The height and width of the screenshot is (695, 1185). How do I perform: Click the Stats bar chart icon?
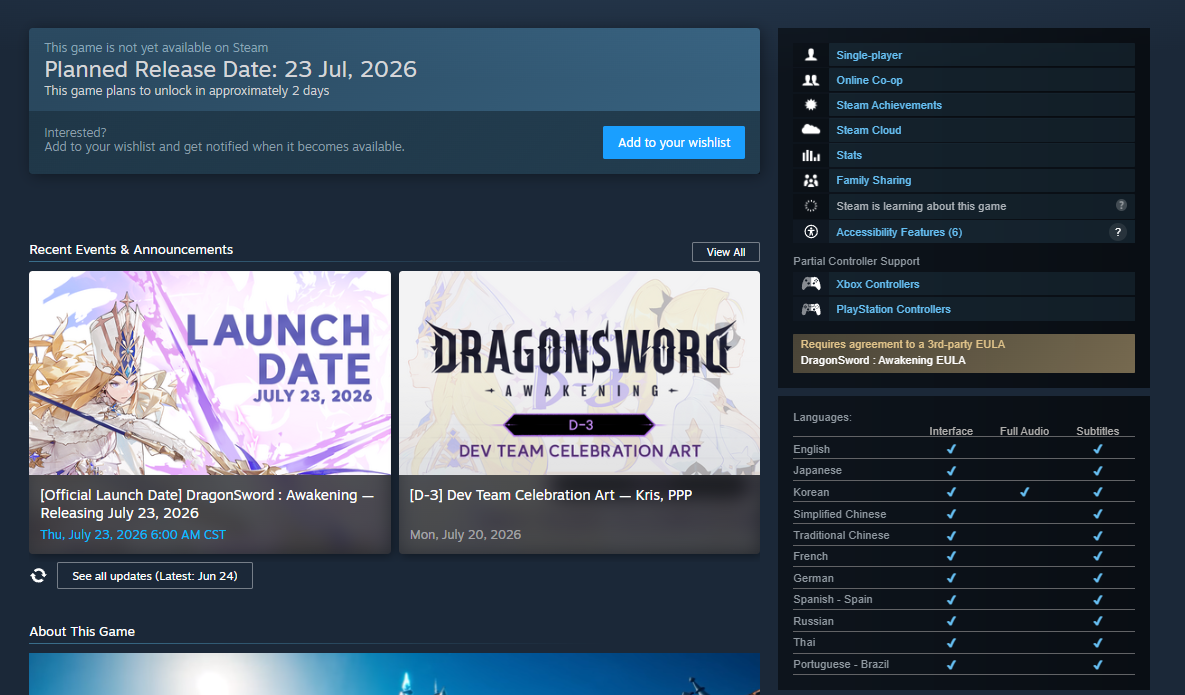[x=811, y=155]
